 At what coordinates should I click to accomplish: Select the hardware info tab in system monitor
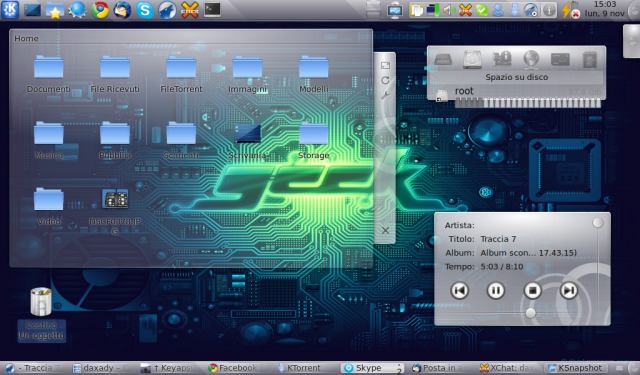(x=502, y=60)
